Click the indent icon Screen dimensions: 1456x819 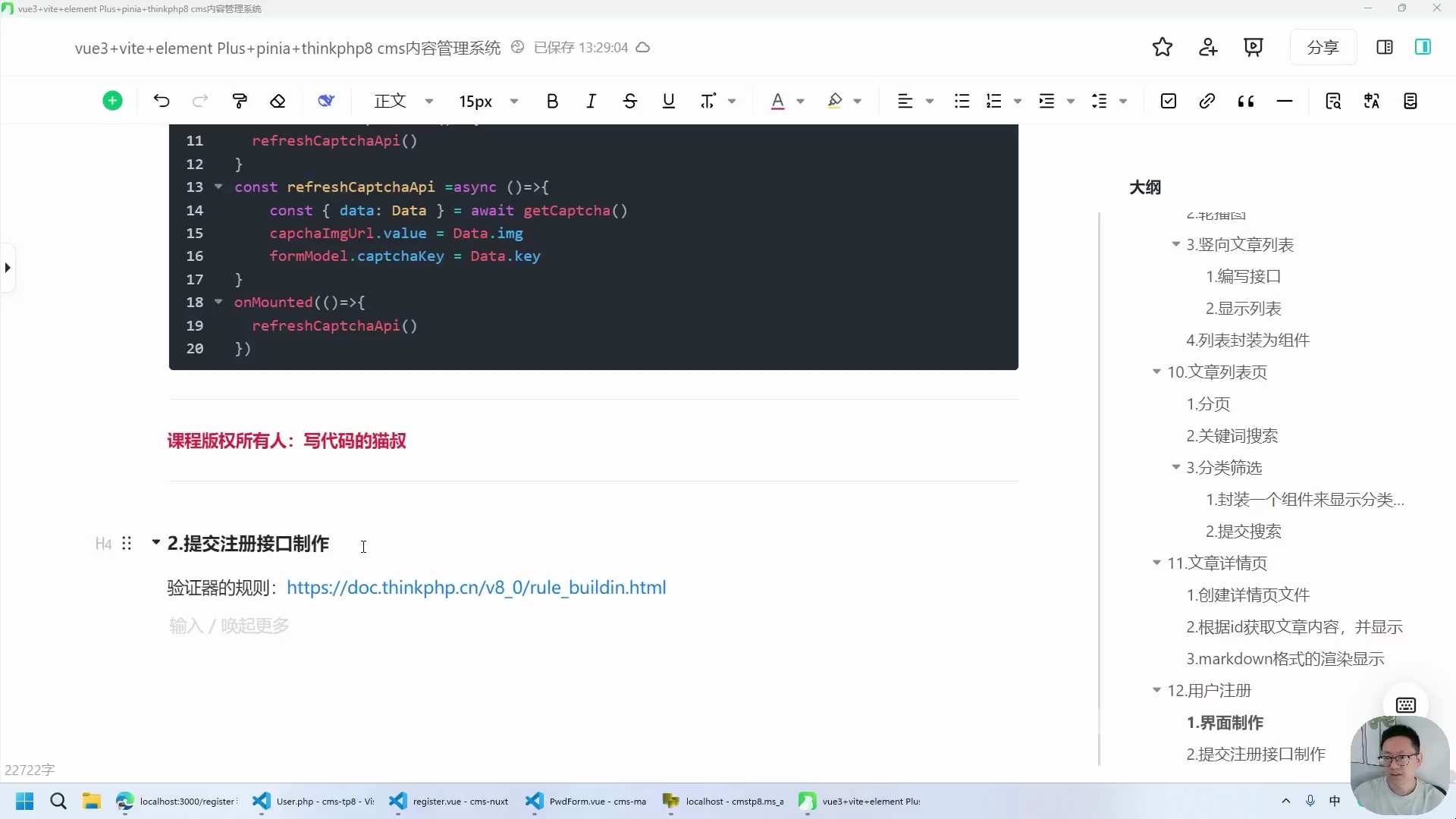point(1046,101)
